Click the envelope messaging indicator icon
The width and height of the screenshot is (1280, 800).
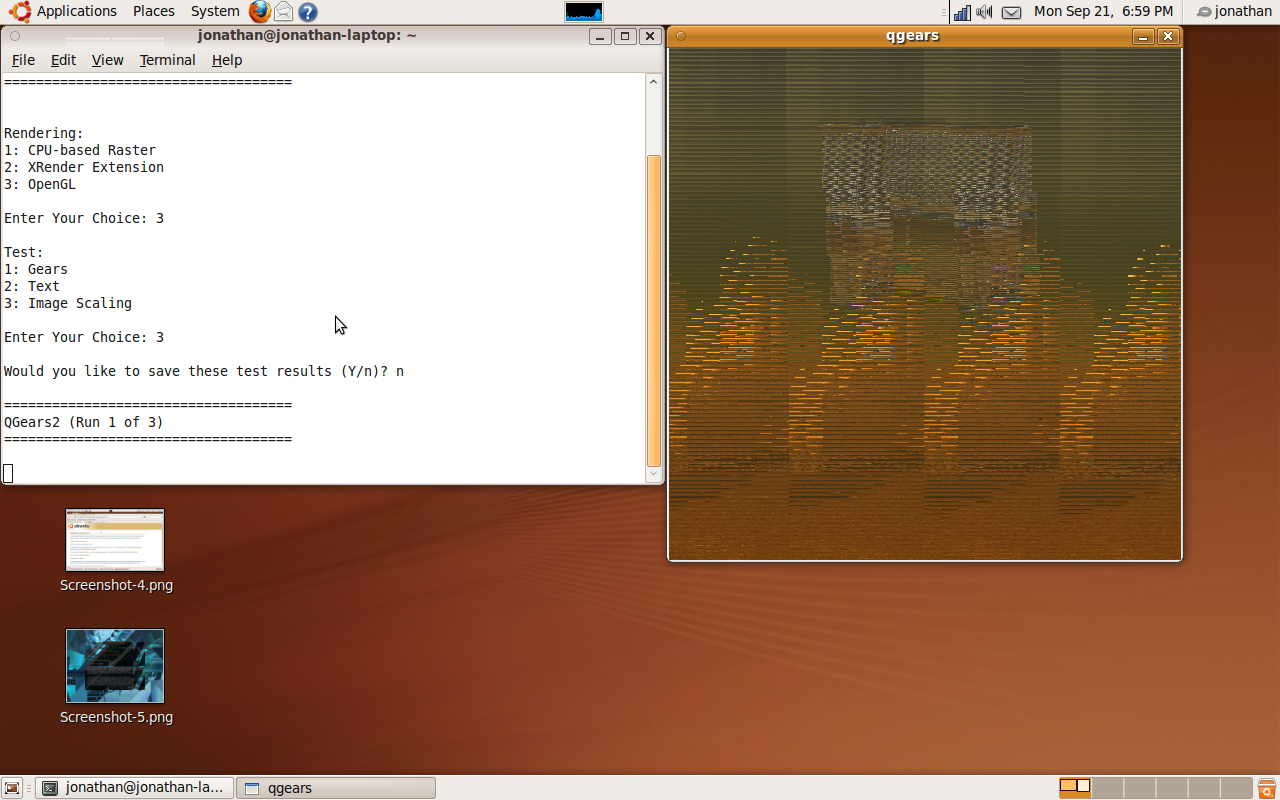pos(1012,12)
